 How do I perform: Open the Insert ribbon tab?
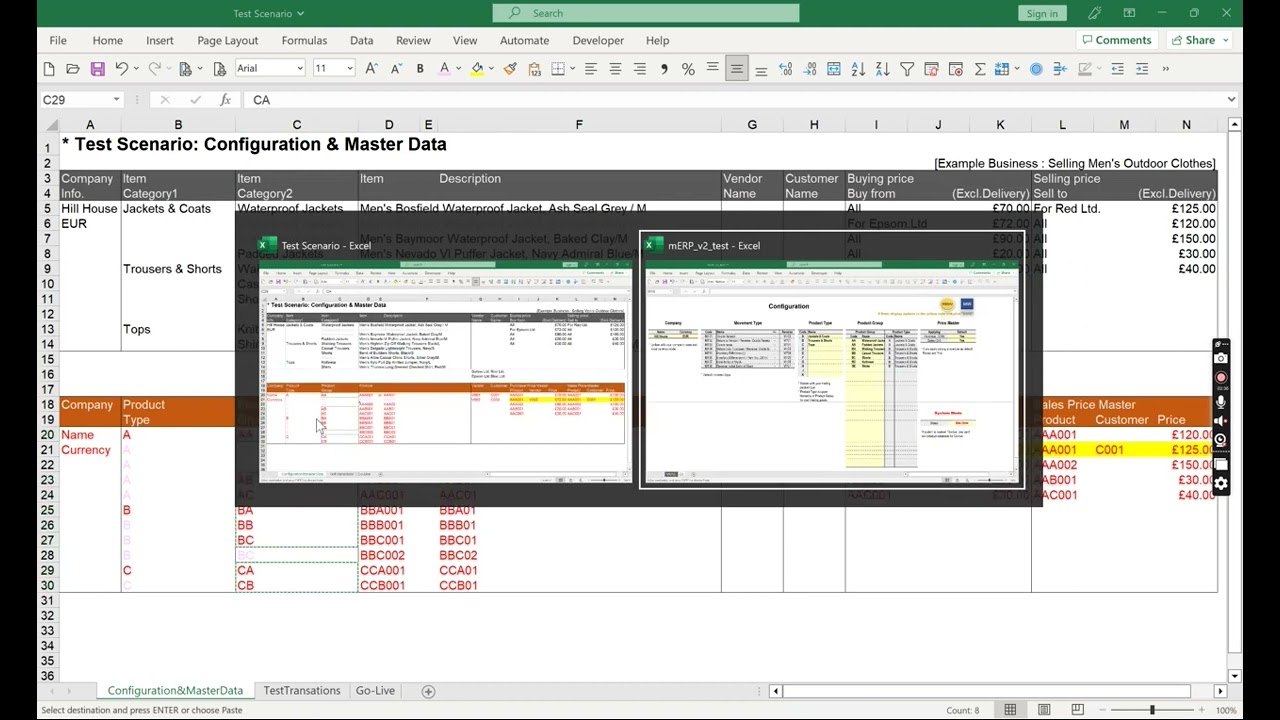click(160, 41)
